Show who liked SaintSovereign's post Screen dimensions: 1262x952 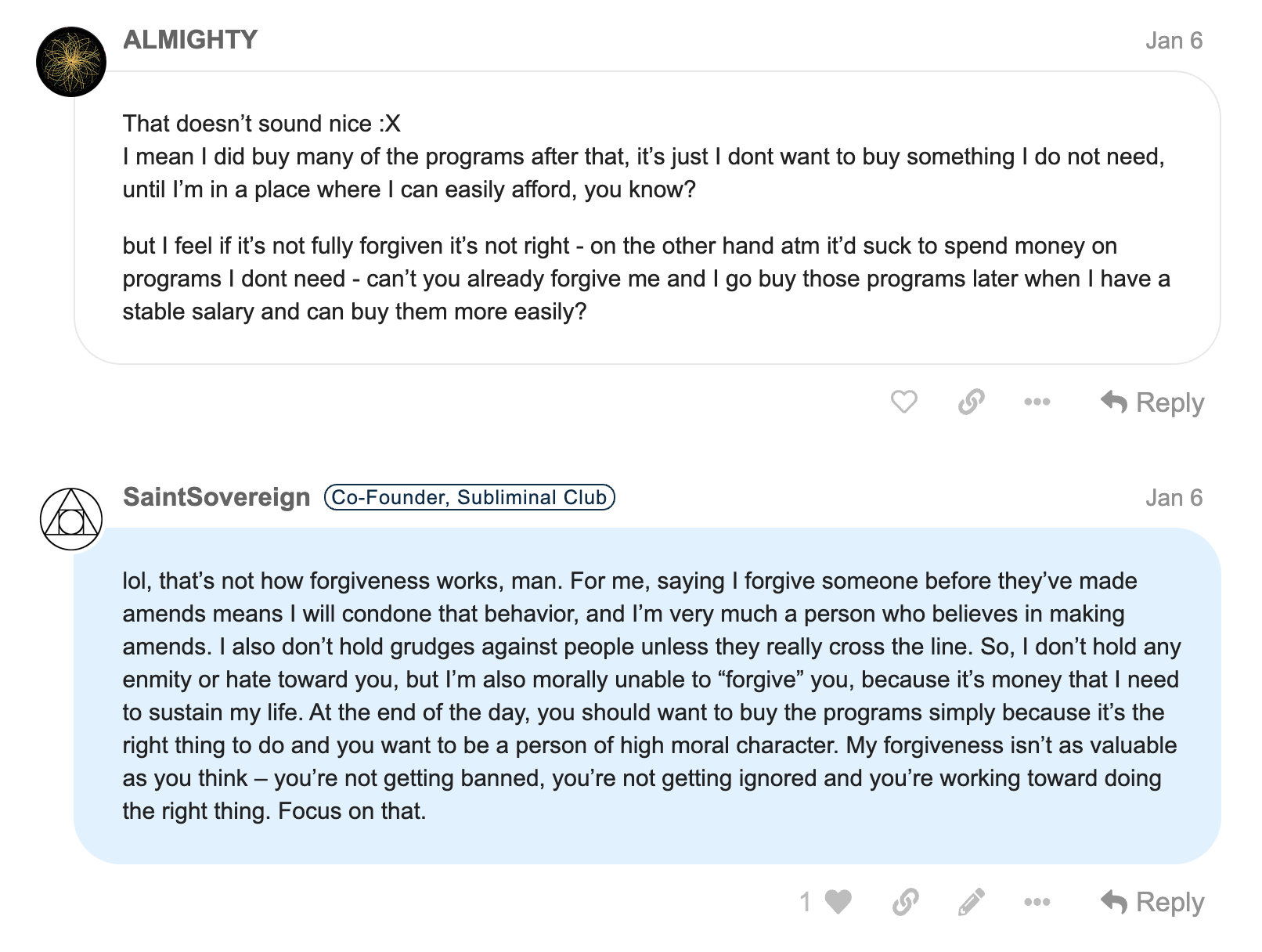(805, 902)
